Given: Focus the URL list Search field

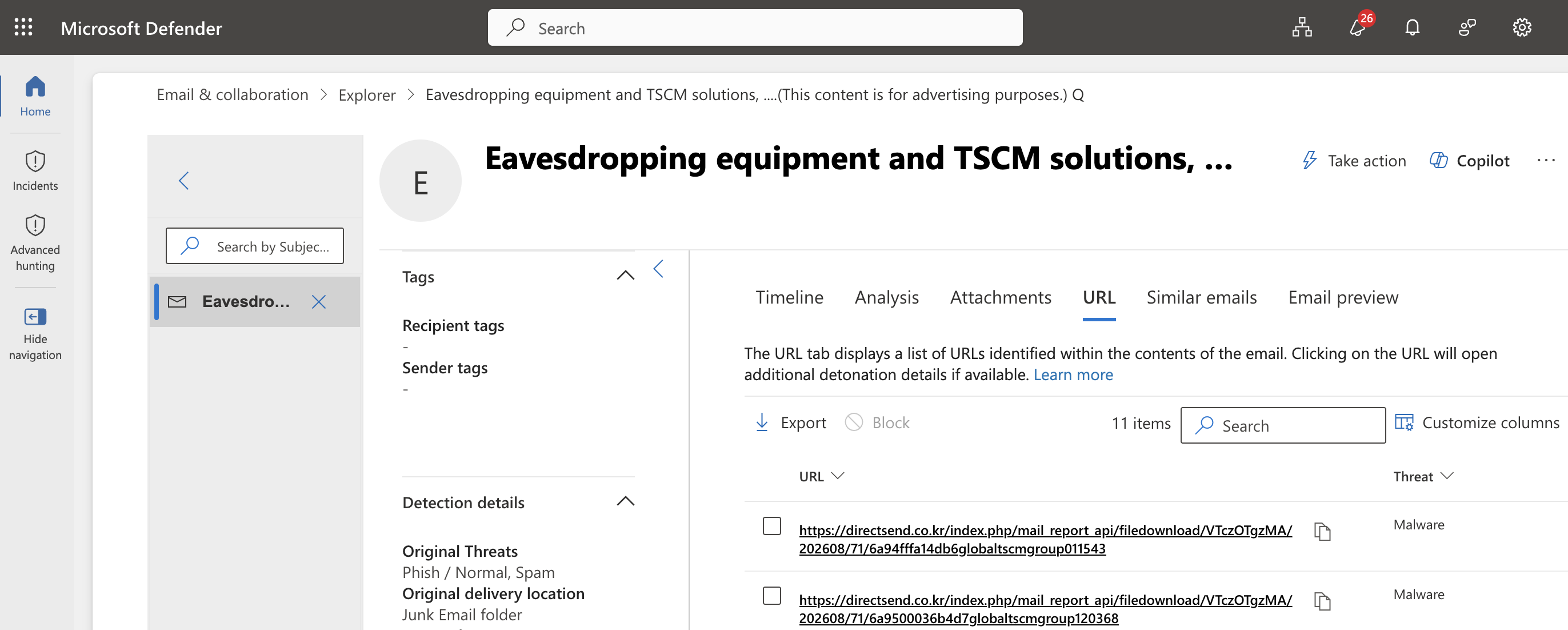Looking at the screenshot, I should [x=1282, y=425].
